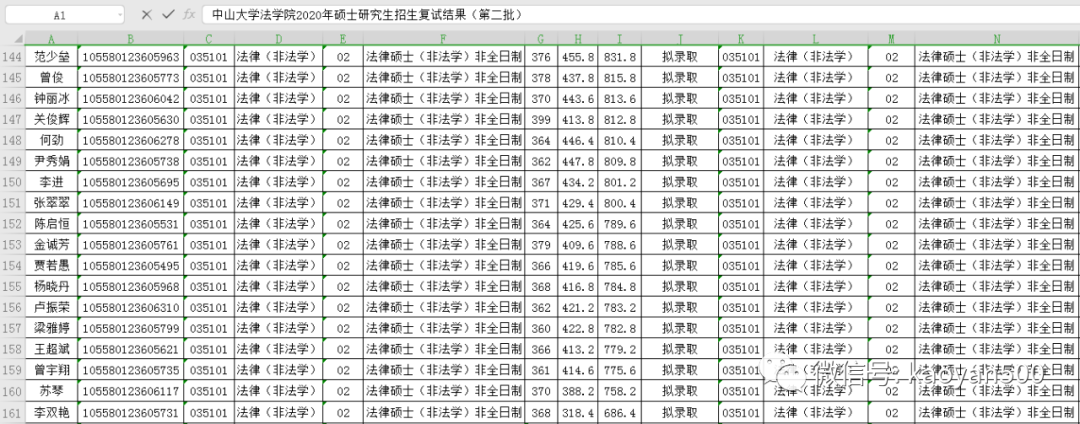Select column B header
This screenshot has height=424, width=1080.
[x=131, y=39]
